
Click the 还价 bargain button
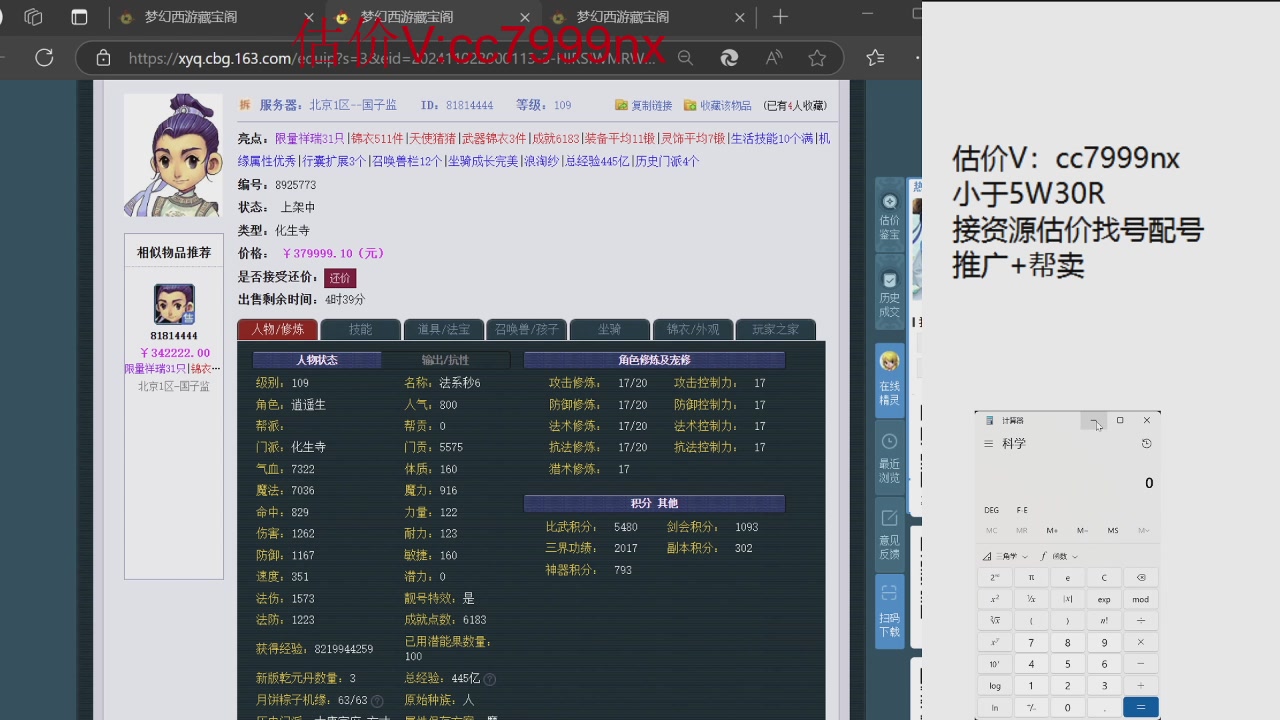pos(340,278)
